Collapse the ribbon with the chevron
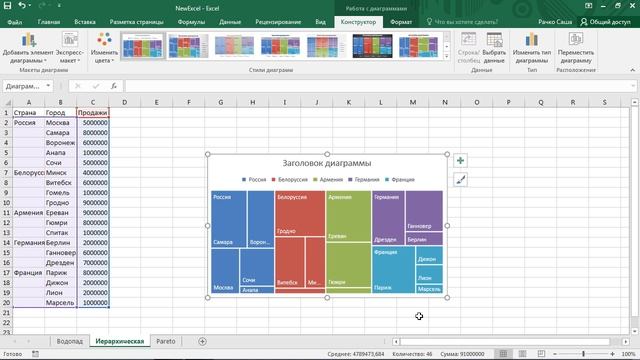640x360 pixels. 632,70
